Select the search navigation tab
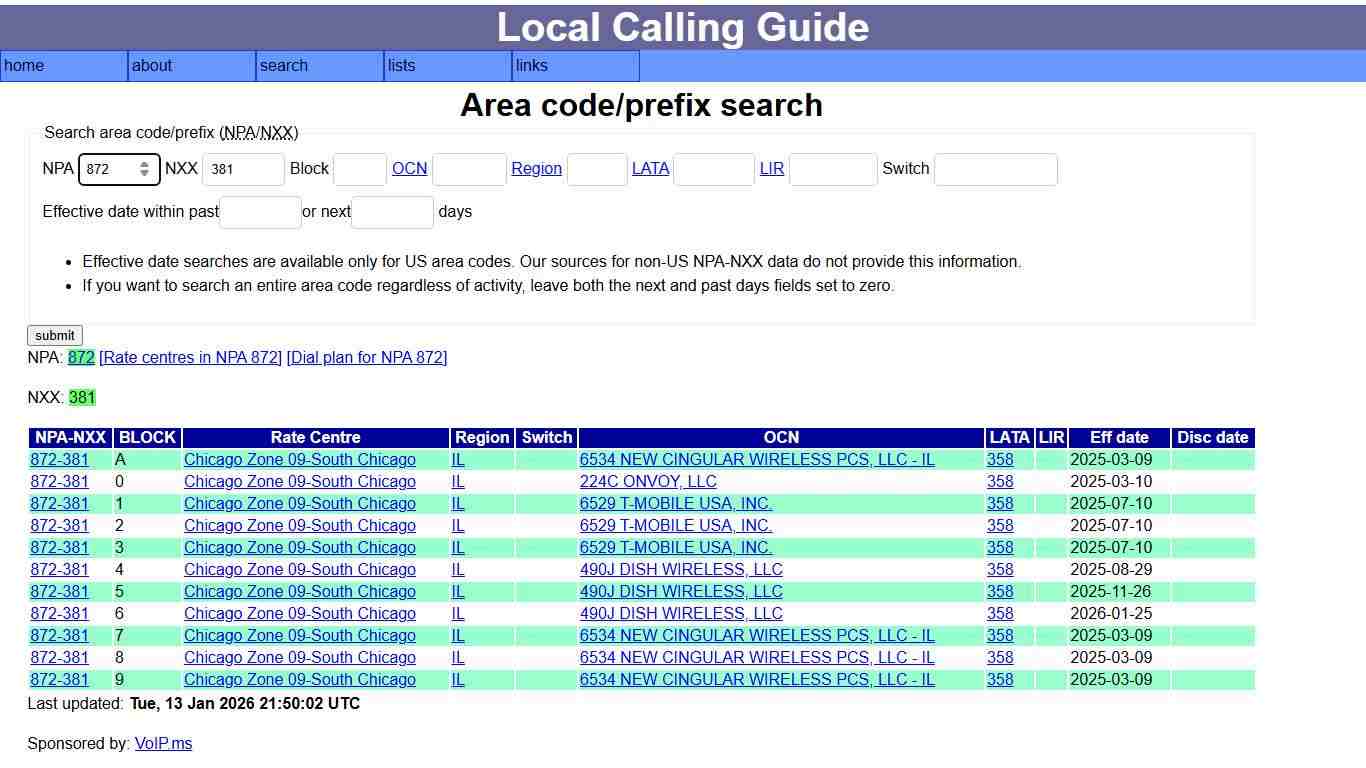Viewport: 1366px width, 768px height. [283, 66]
